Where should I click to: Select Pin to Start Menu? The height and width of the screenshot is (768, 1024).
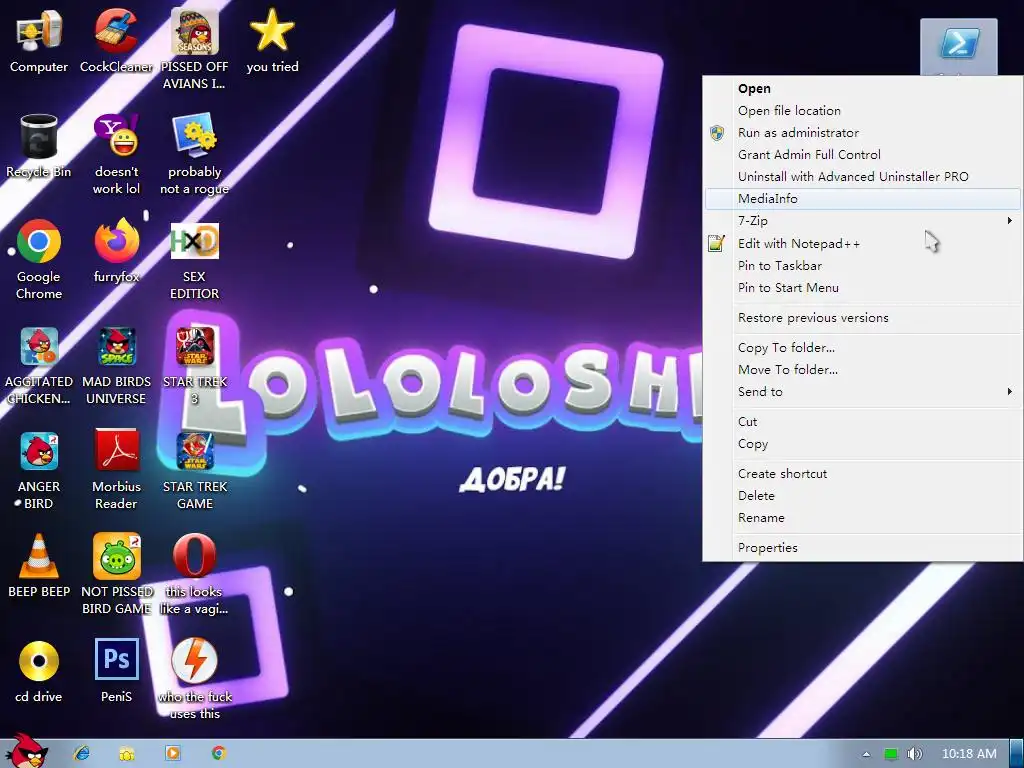pyautogui.click(x=863, y=288)
